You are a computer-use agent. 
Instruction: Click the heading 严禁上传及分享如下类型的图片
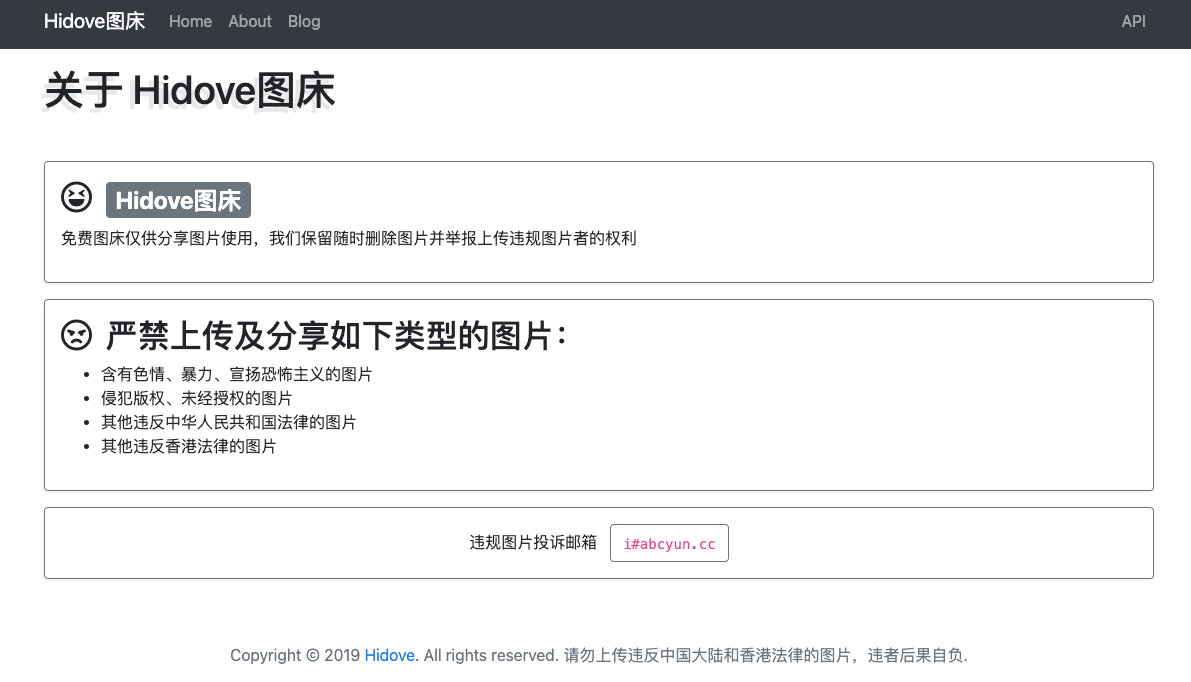336,335
